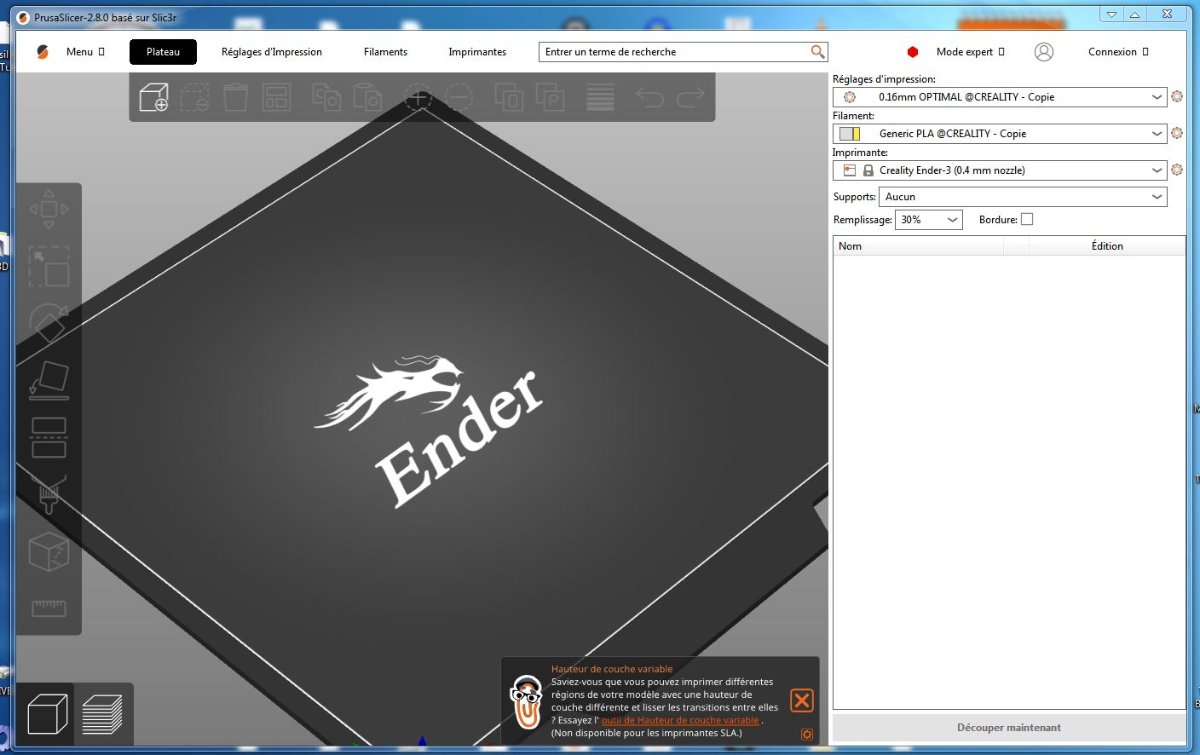
Task: Click the Copy icon in toolbar
Action: [x=327, y=97]
